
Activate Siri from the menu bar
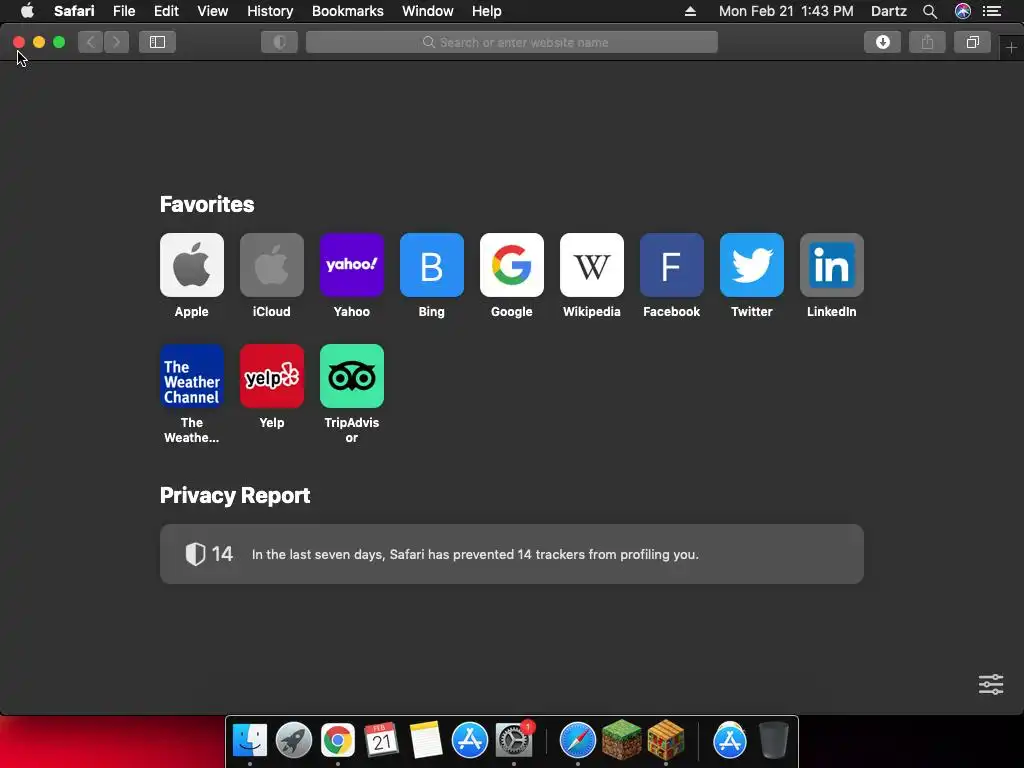(963, 11)
